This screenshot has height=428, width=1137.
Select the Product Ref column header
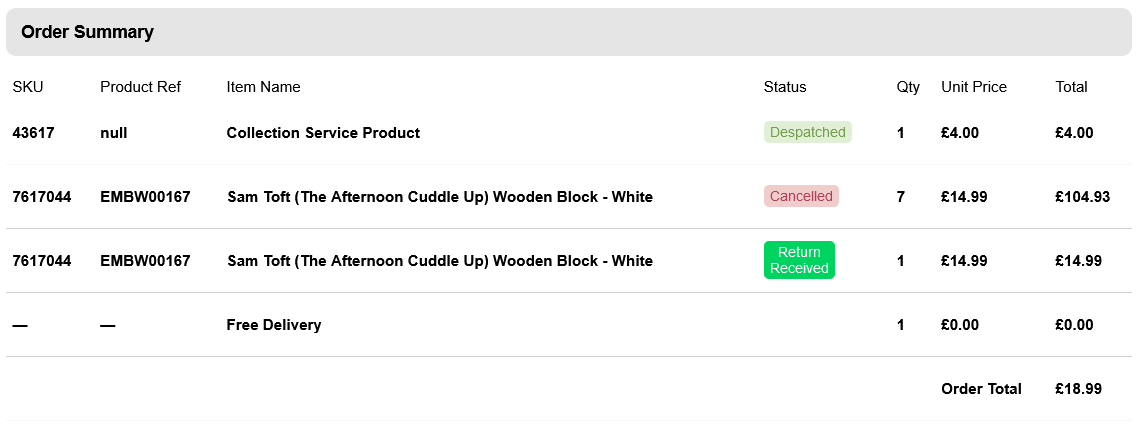tap(140, 87)
